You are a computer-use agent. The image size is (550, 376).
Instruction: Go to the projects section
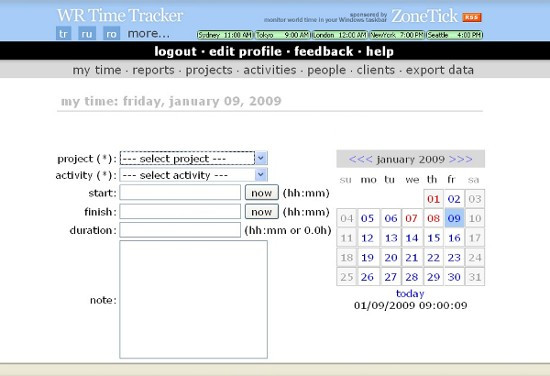209,70
